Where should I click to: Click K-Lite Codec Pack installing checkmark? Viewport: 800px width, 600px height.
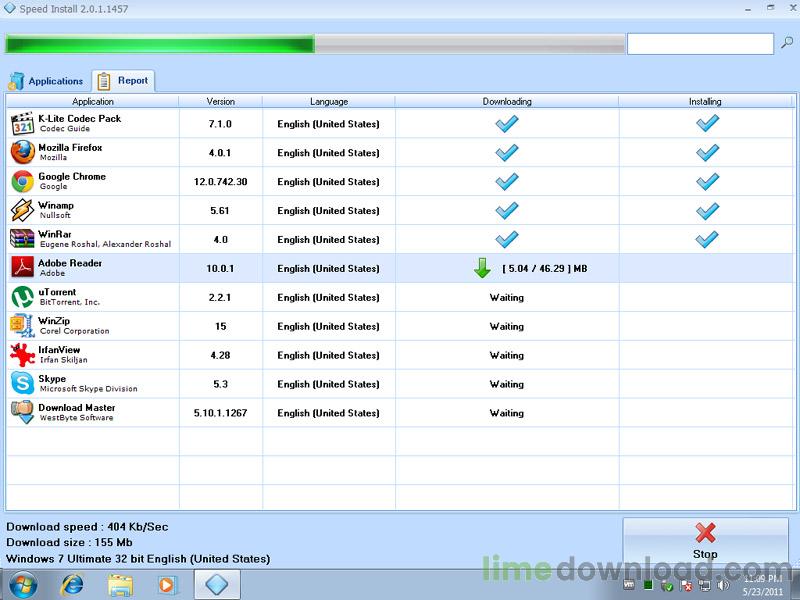tap(707, 123)
